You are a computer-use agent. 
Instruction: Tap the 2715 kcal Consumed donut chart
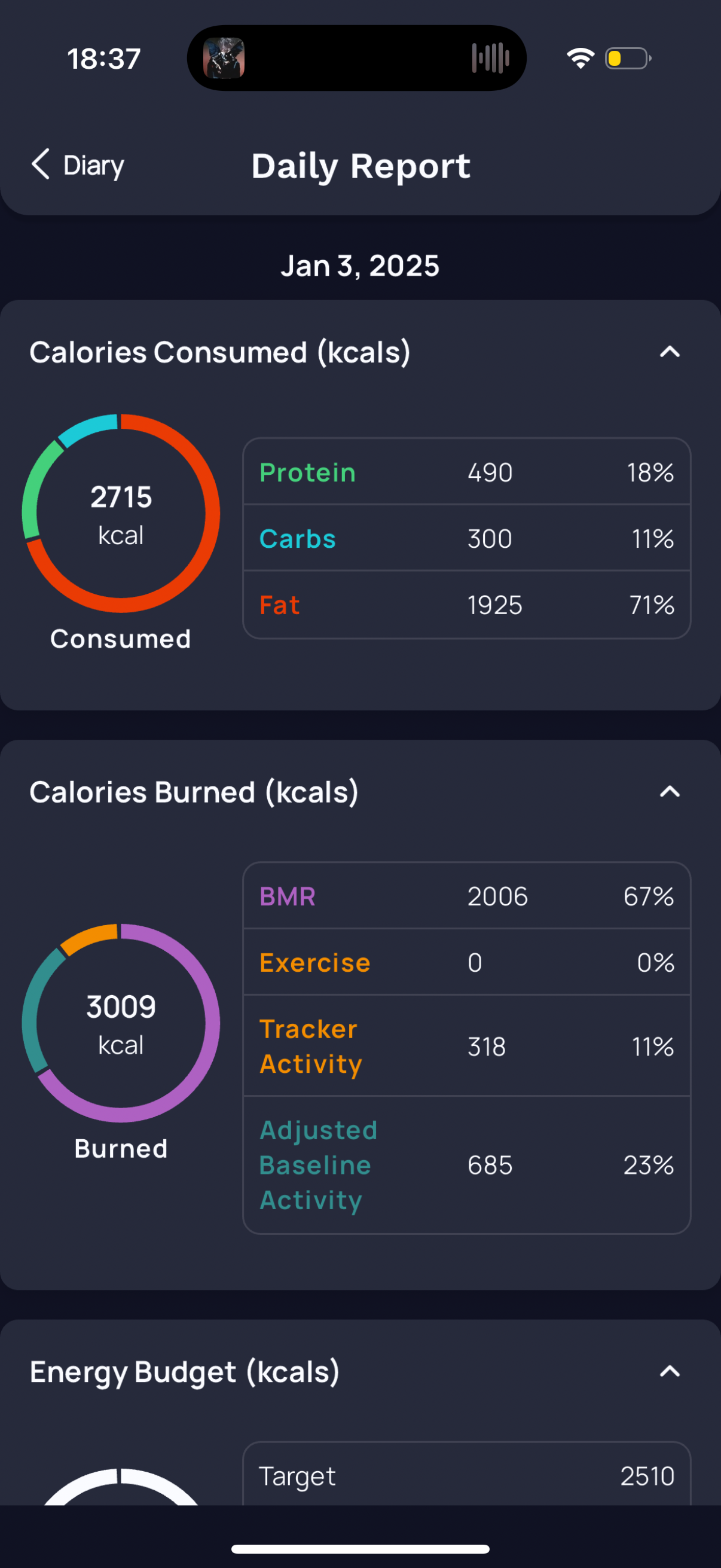click(121, 514)
